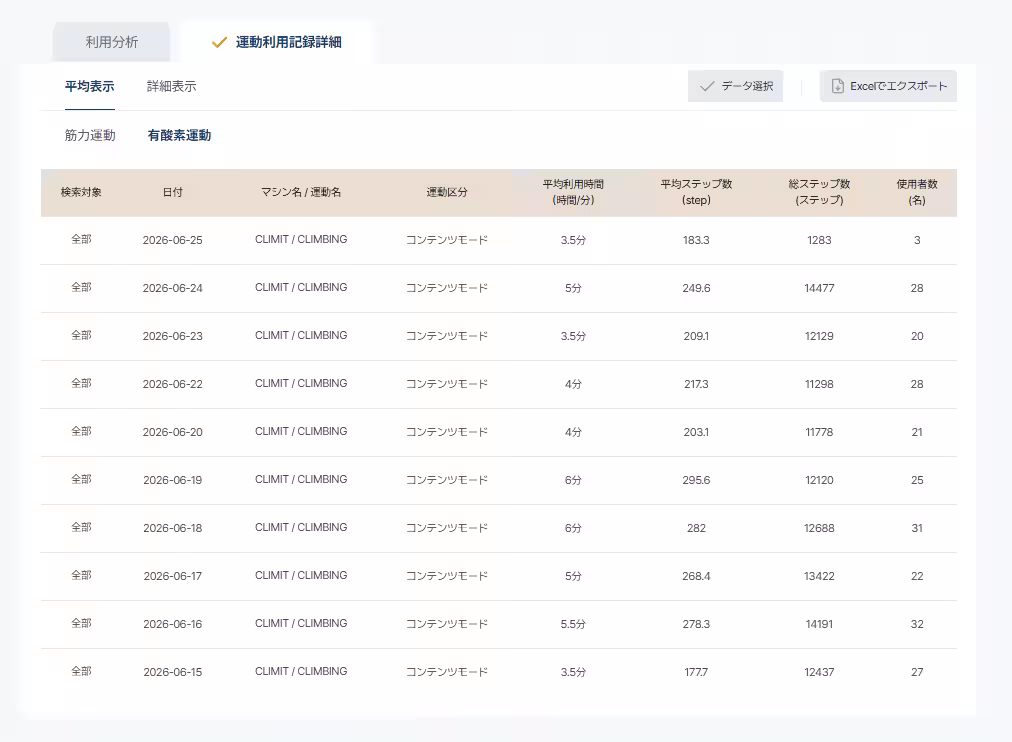Click the date cell 2026-06-17
Image resolution: width=1012 pixels, height=742 pixels.
[172, 576]
